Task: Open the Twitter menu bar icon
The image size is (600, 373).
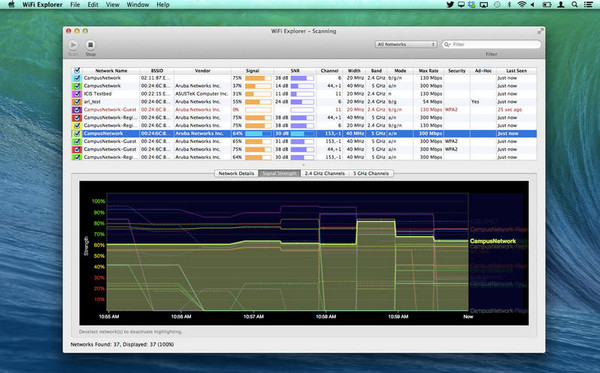Action: coord(450,5)
